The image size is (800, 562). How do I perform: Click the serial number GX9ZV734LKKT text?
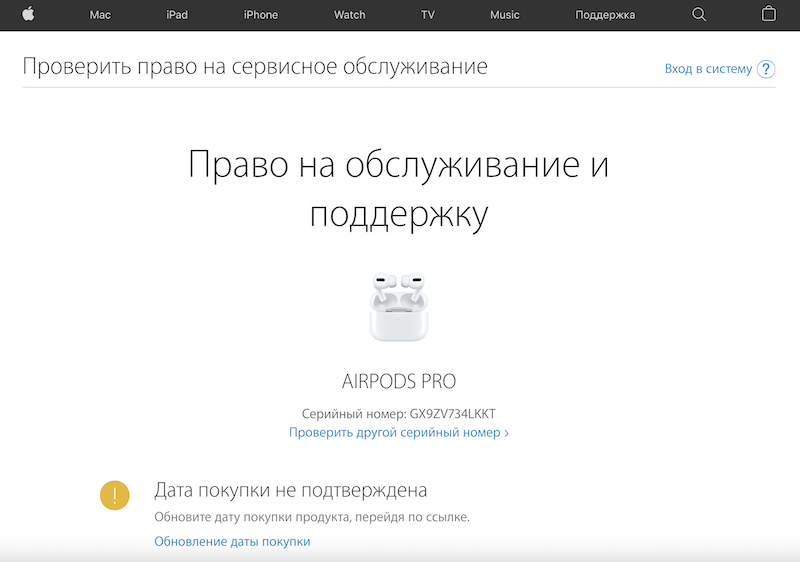pyautogui.click(x=452, y=414)
